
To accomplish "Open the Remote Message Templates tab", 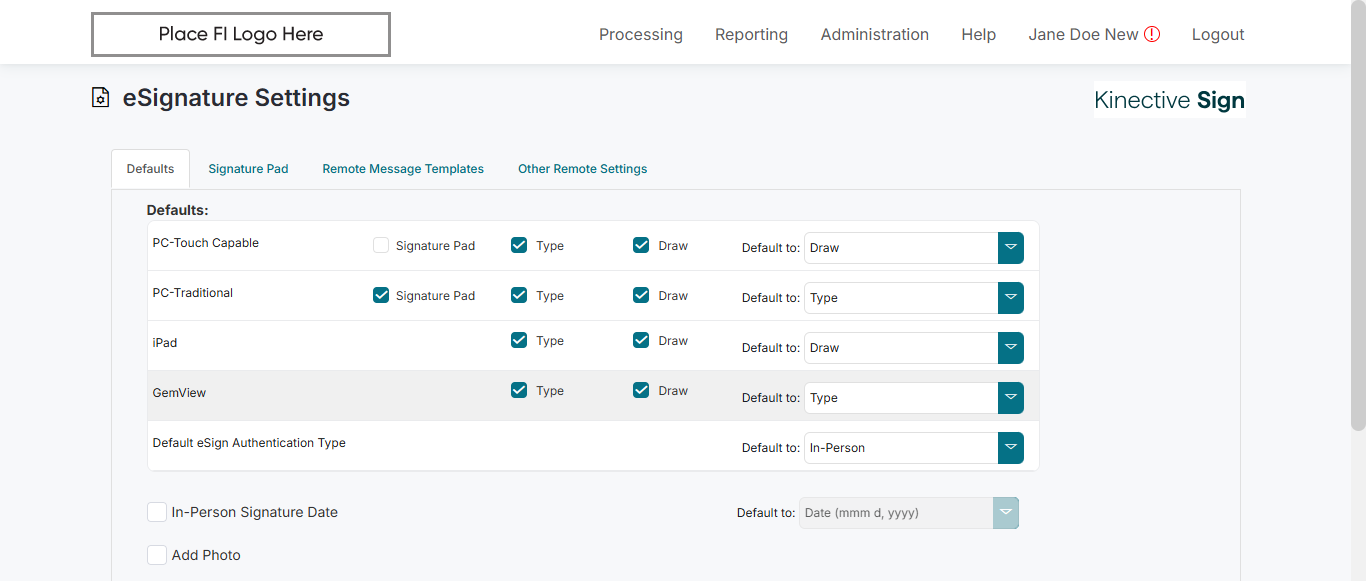I will (403, 169).
